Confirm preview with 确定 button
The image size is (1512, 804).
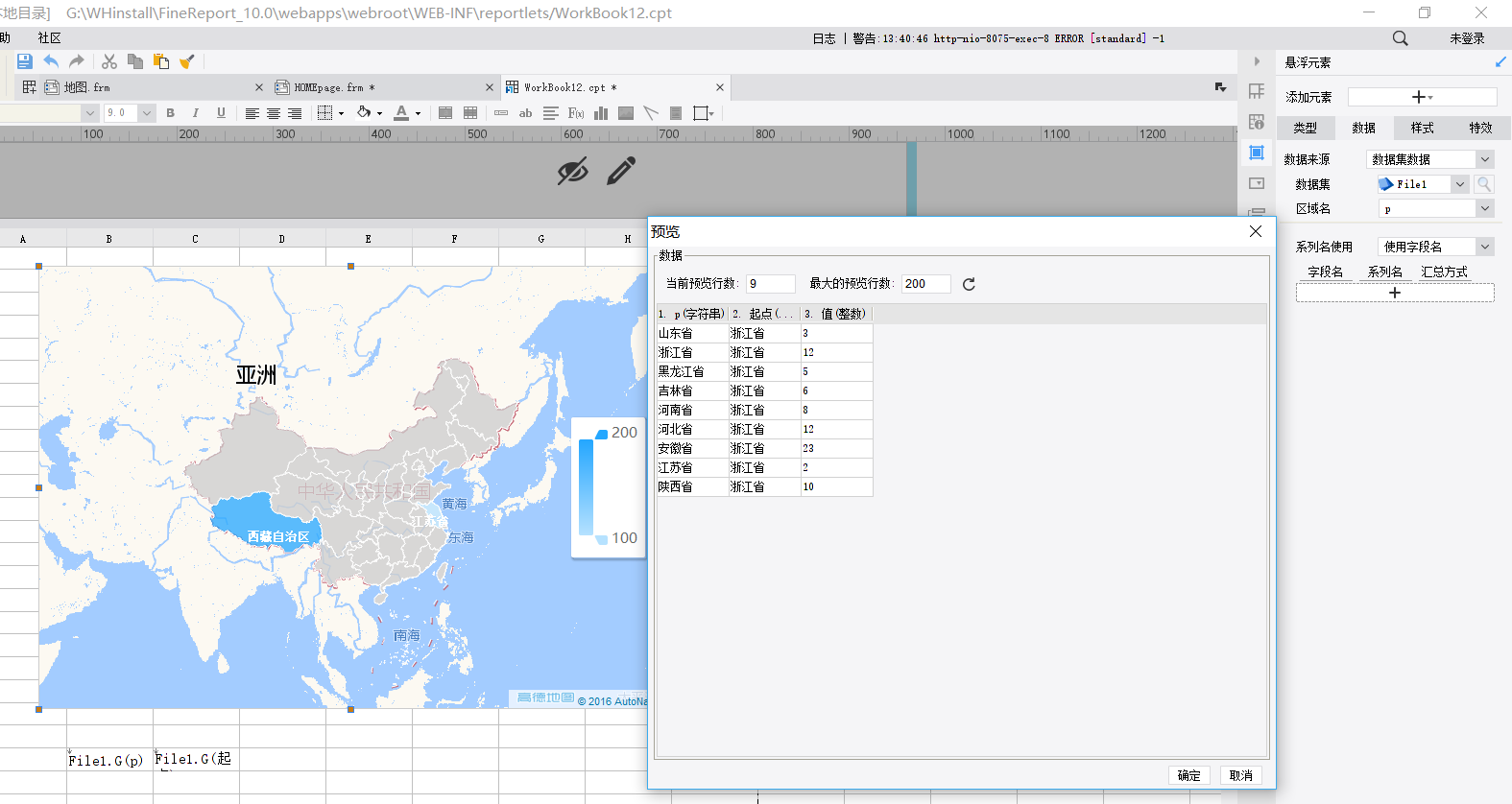click(1188, 775)
